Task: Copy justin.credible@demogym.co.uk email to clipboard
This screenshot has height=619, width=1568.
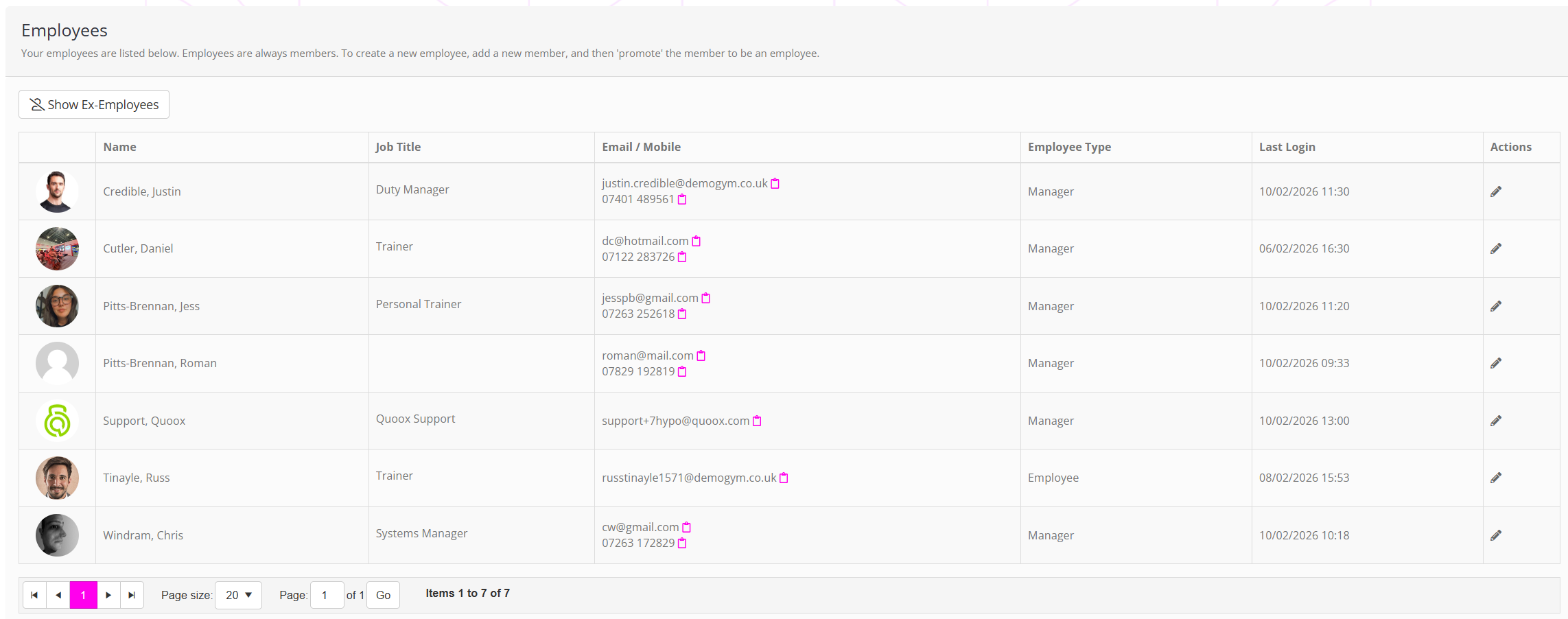Action: pos(775,184)
